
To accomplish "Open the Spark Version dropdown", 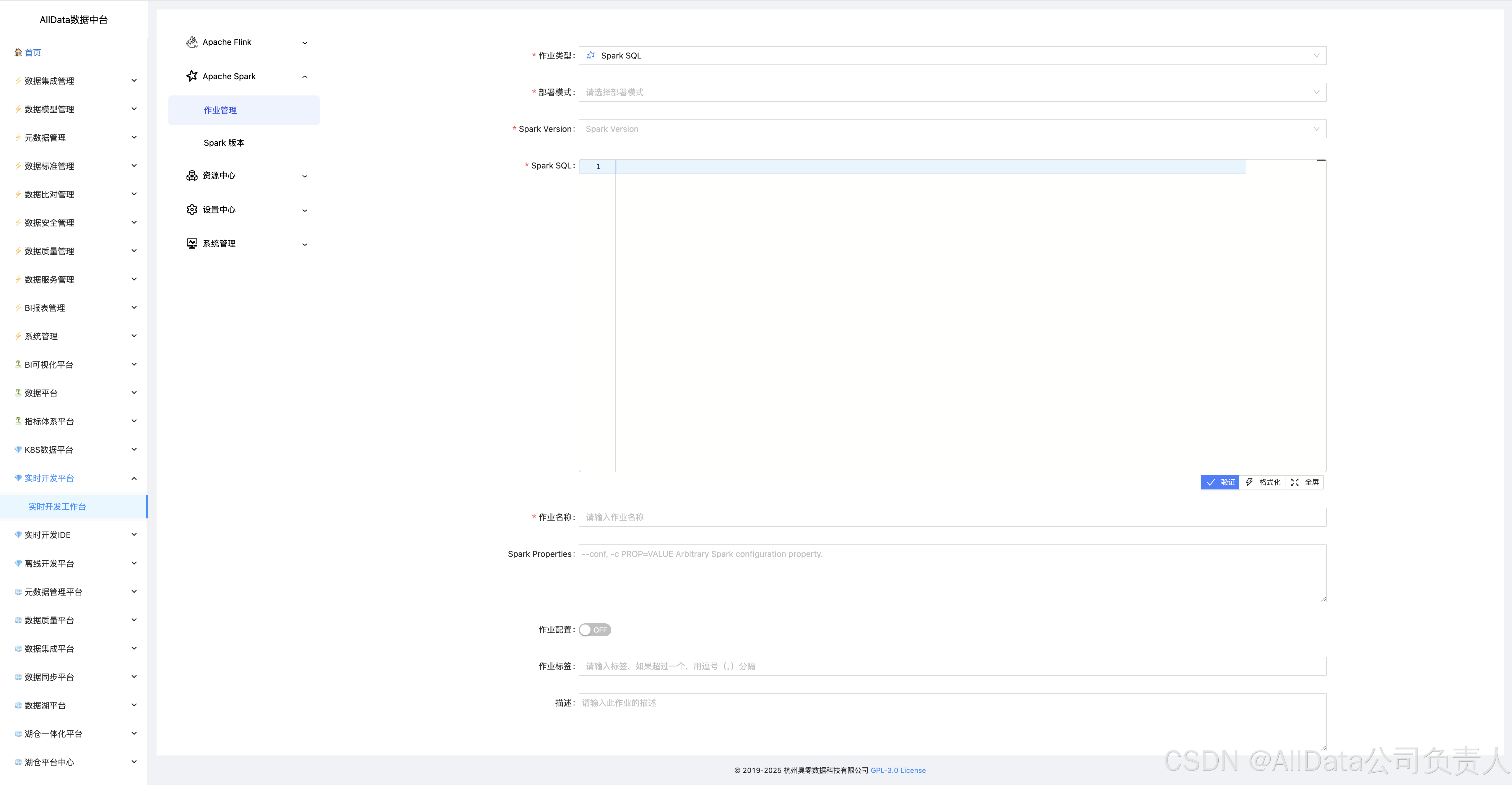I will [952, 129].
